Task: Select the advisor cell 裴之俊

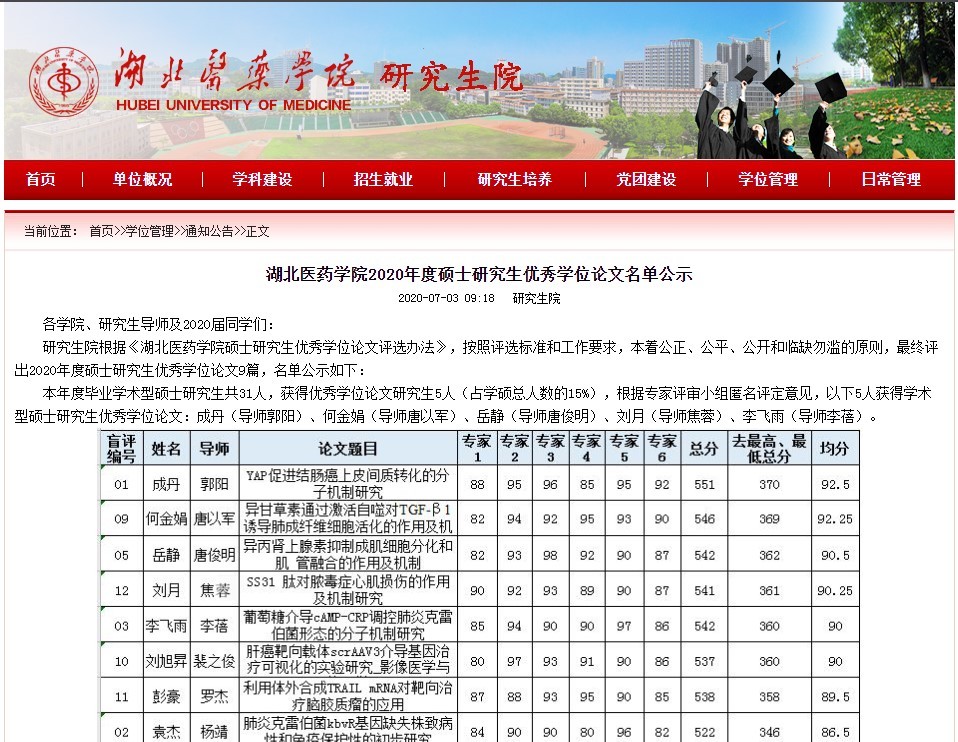Action: (x=214, y=661)
